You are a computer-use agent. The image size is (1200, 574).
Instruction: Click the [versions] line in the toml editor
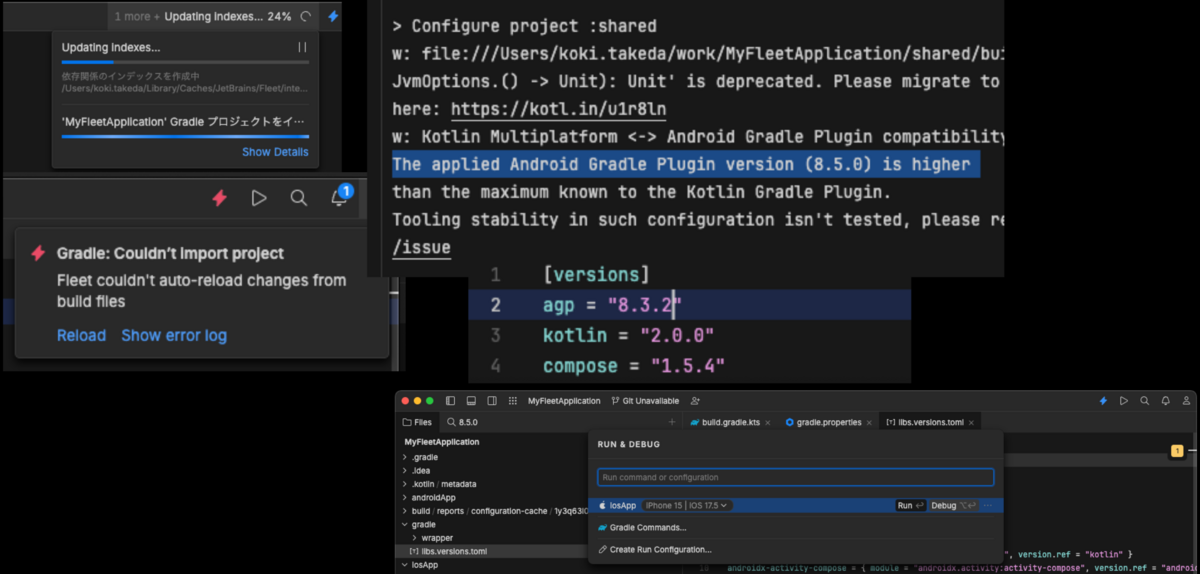click(x=596, y=274)
